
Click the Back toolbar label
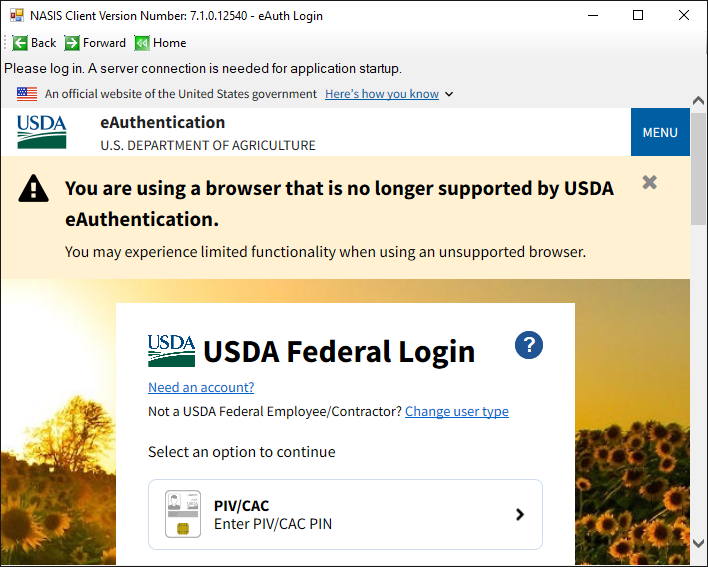[44, 43]
